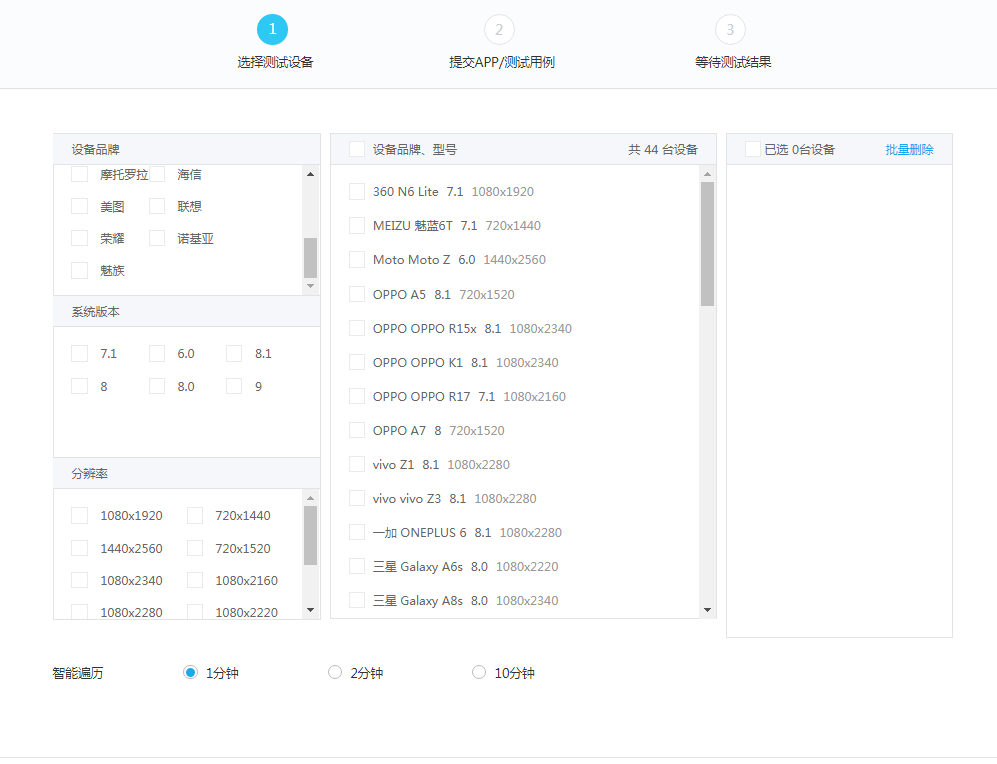This screenshot has width=997, height=764.
Task: Choose the 1分钟 traversal option
Action: 190,672
